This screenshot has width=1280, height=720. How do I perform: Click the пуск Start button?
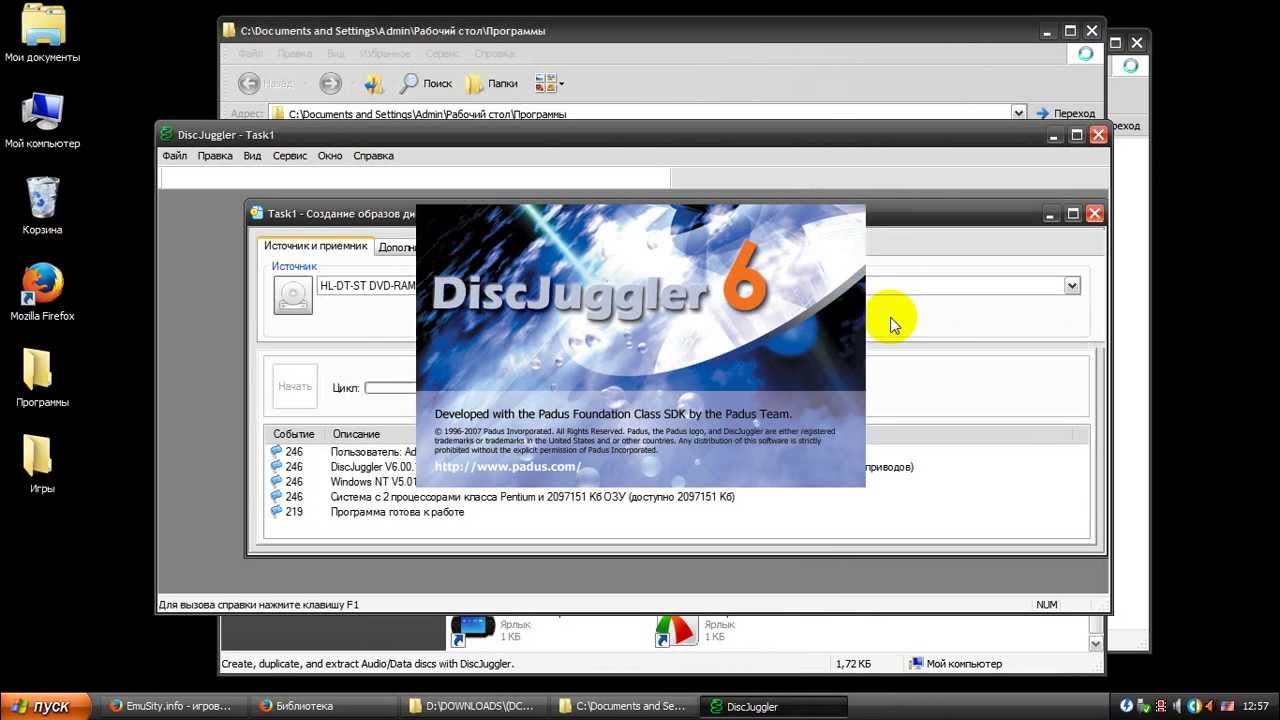[45, 706]
